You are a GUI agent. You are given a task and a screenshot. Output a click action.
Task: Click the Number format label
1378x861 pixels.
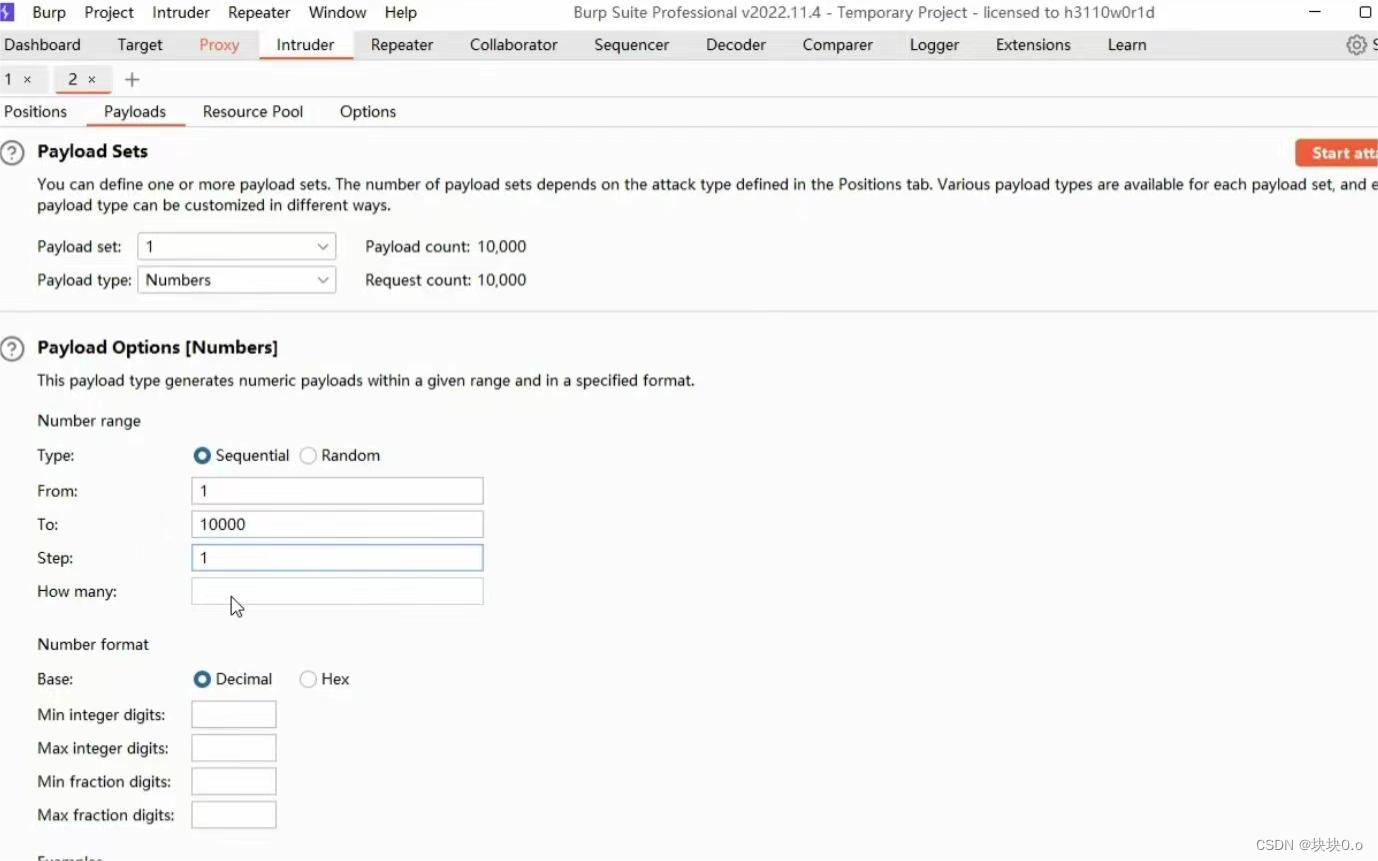[93, 645]
